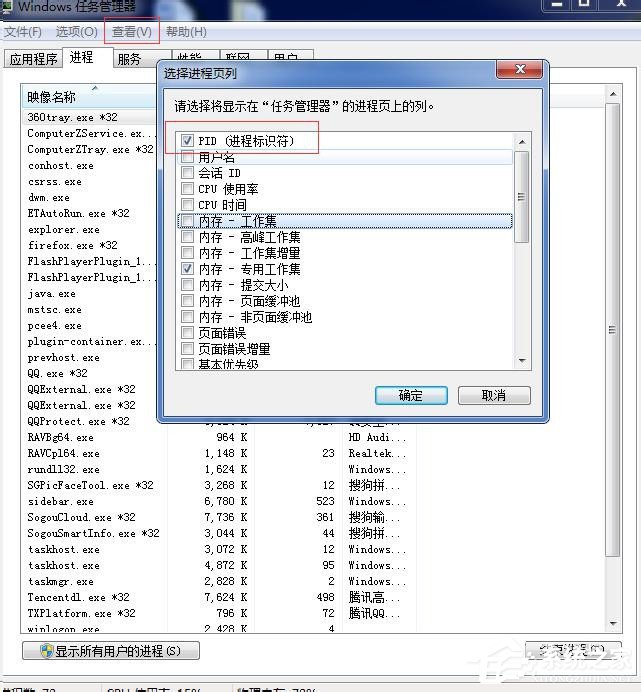Check 内存 - 工作集 checkbox
The height and width of the screenshot is (692, 641).
(187, 221)
